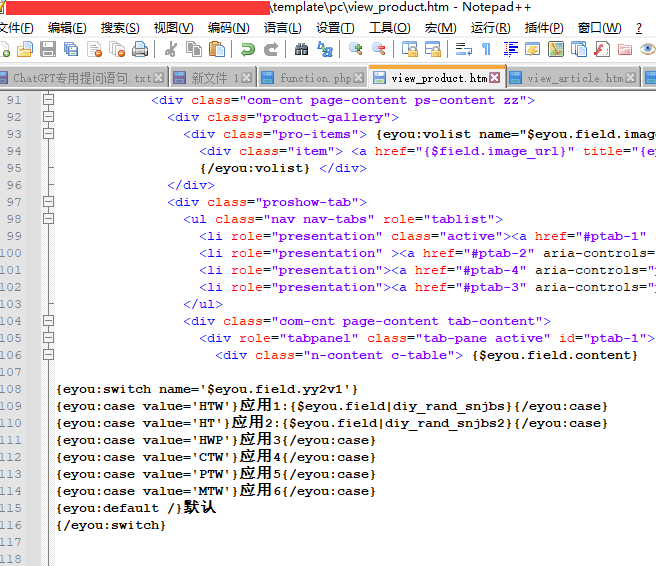This screenshot has width=656, height=566.
Task: Collapse n-content fold on line 106
Action: click(49, 355)
